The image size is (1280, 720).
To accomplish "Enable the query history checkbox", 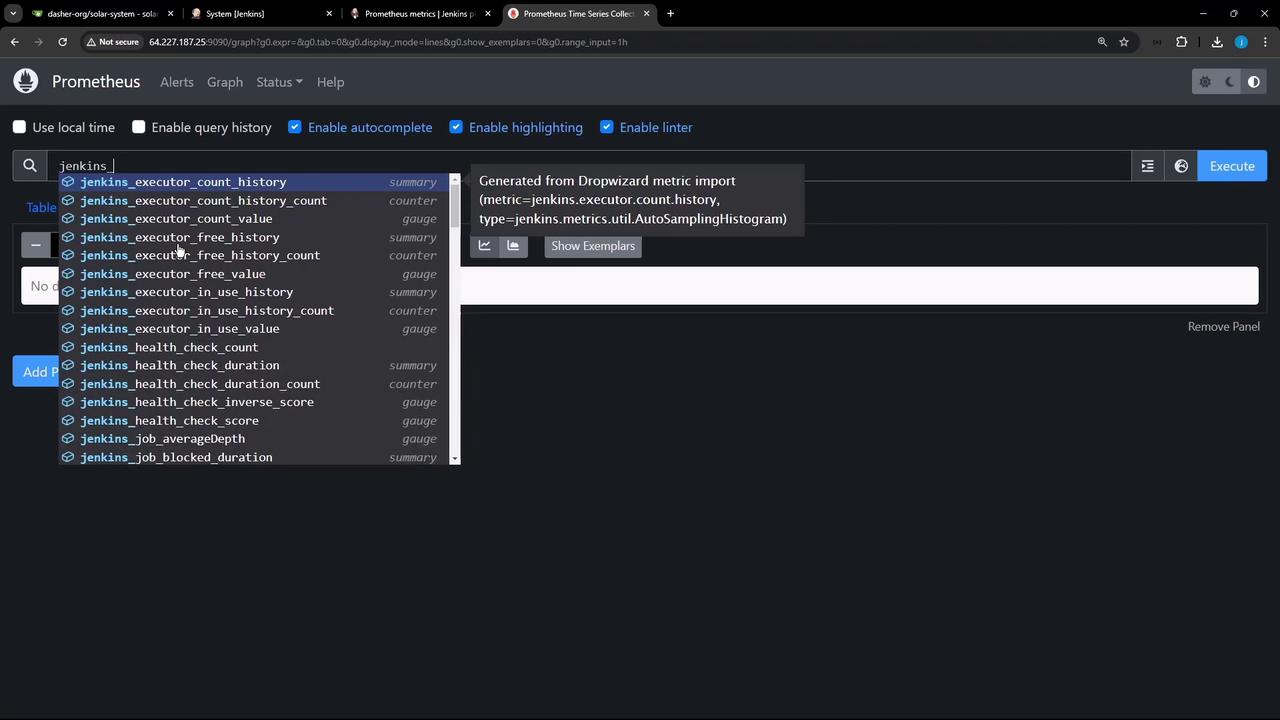I will pyautogui.click(x=139, y=127).
